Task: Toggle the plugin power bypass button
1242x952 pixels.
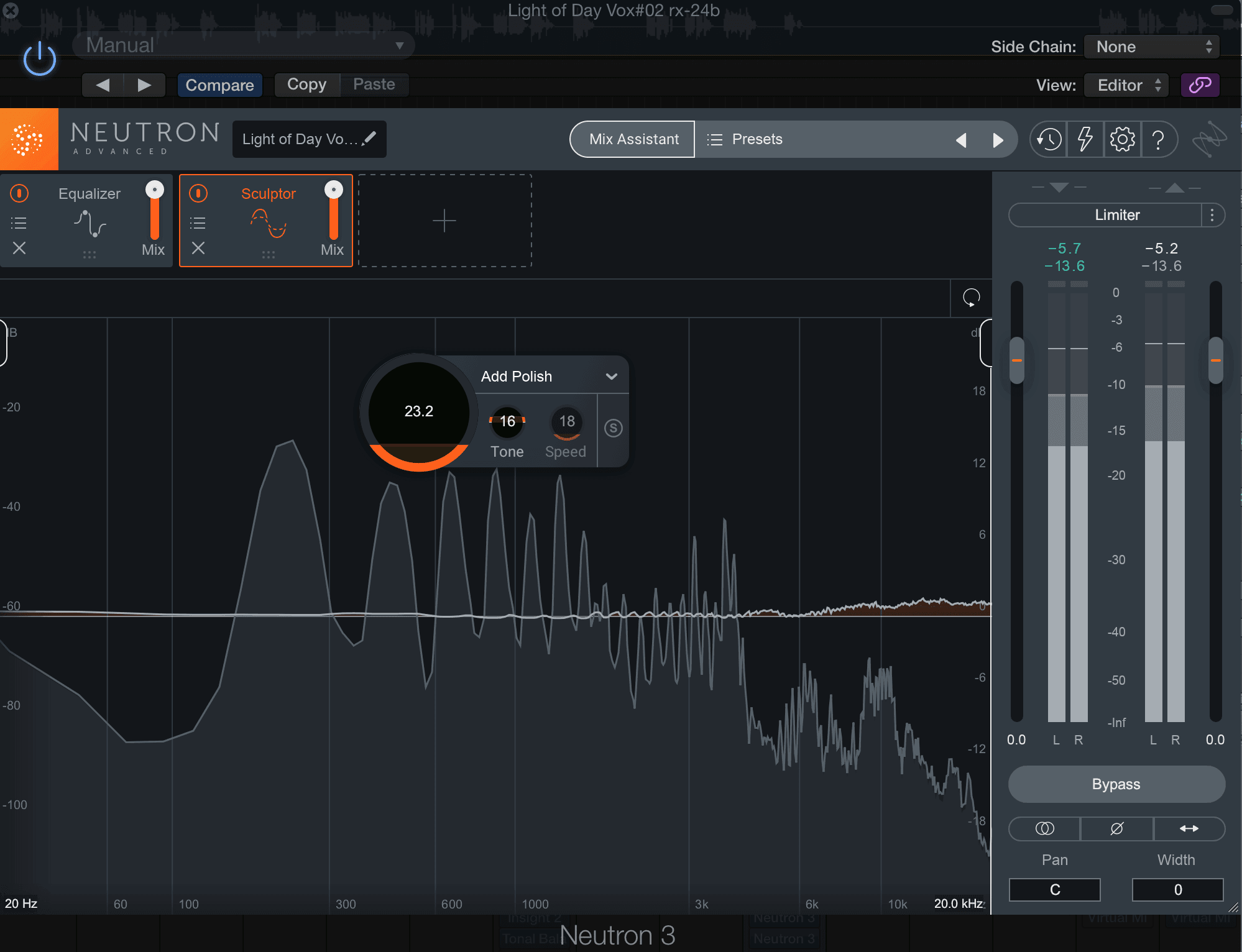Action: (x=40, y=60)
